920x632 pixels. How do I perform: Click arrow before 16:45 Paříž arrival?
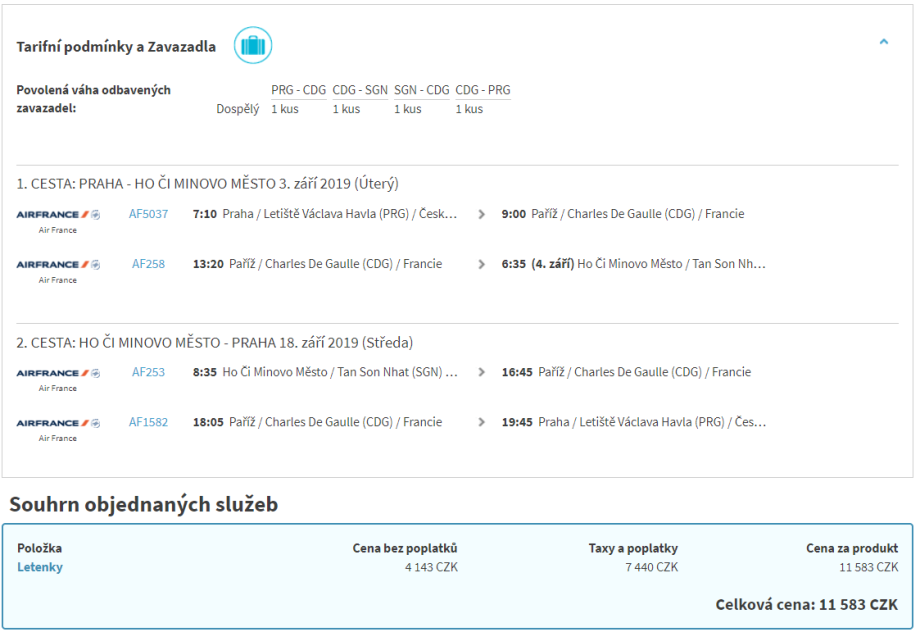click(482, 372)
